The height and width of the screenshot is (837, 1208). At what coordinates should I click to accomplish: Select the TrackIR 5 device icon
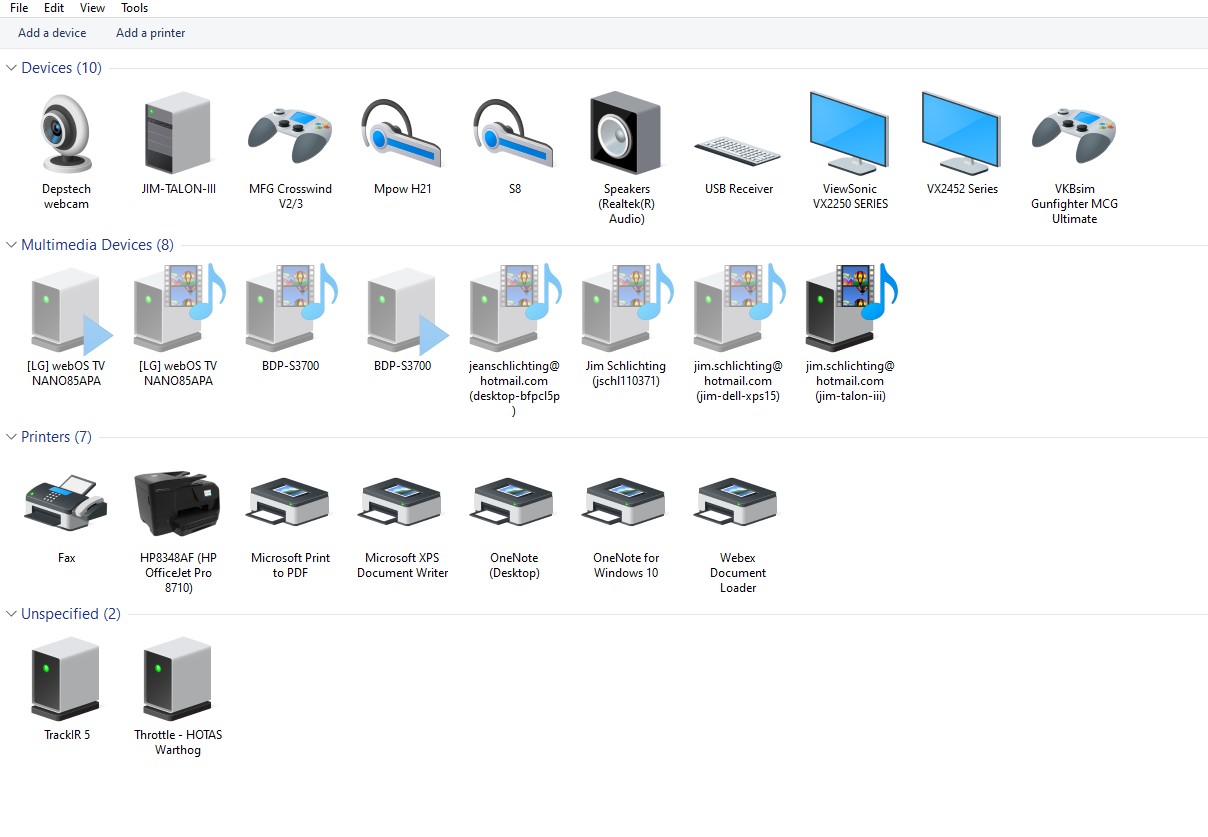point(66,680)
